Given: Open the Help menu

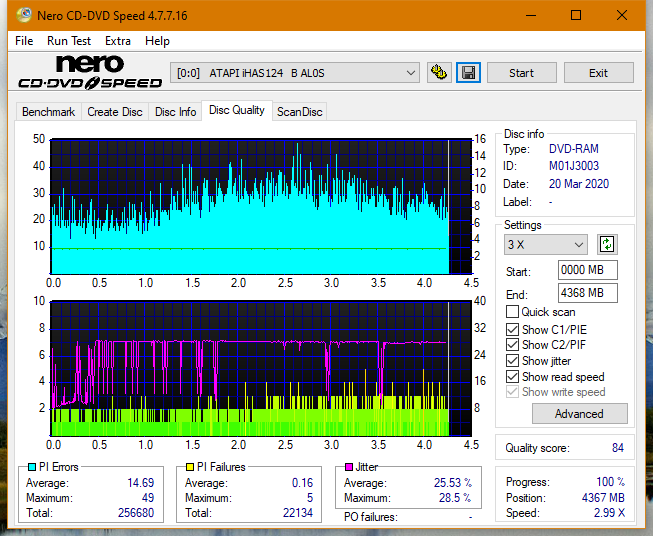Looking at the screenshot, I should 157,41.
